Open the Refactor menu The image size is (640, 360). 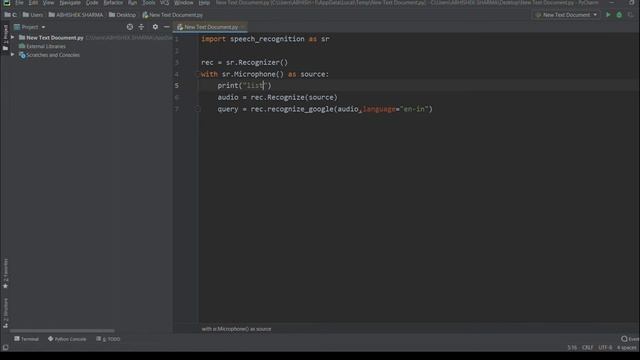tap(113, 3)
